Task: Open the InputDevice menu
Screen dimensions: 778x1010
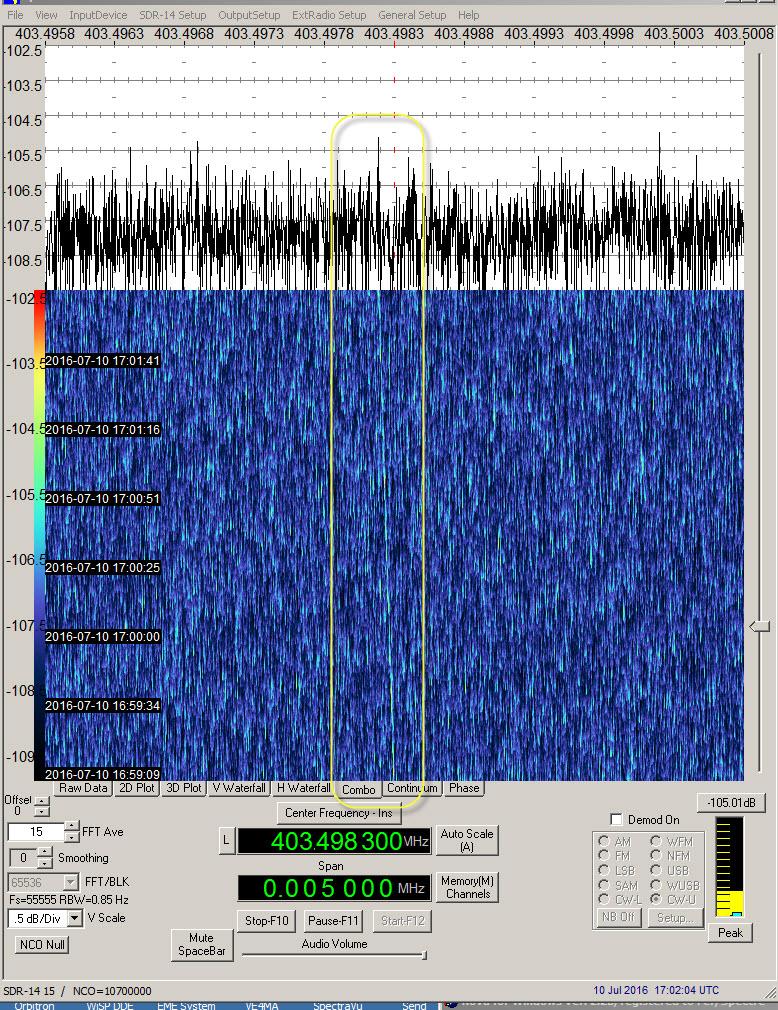Action: tap(98, 14)
